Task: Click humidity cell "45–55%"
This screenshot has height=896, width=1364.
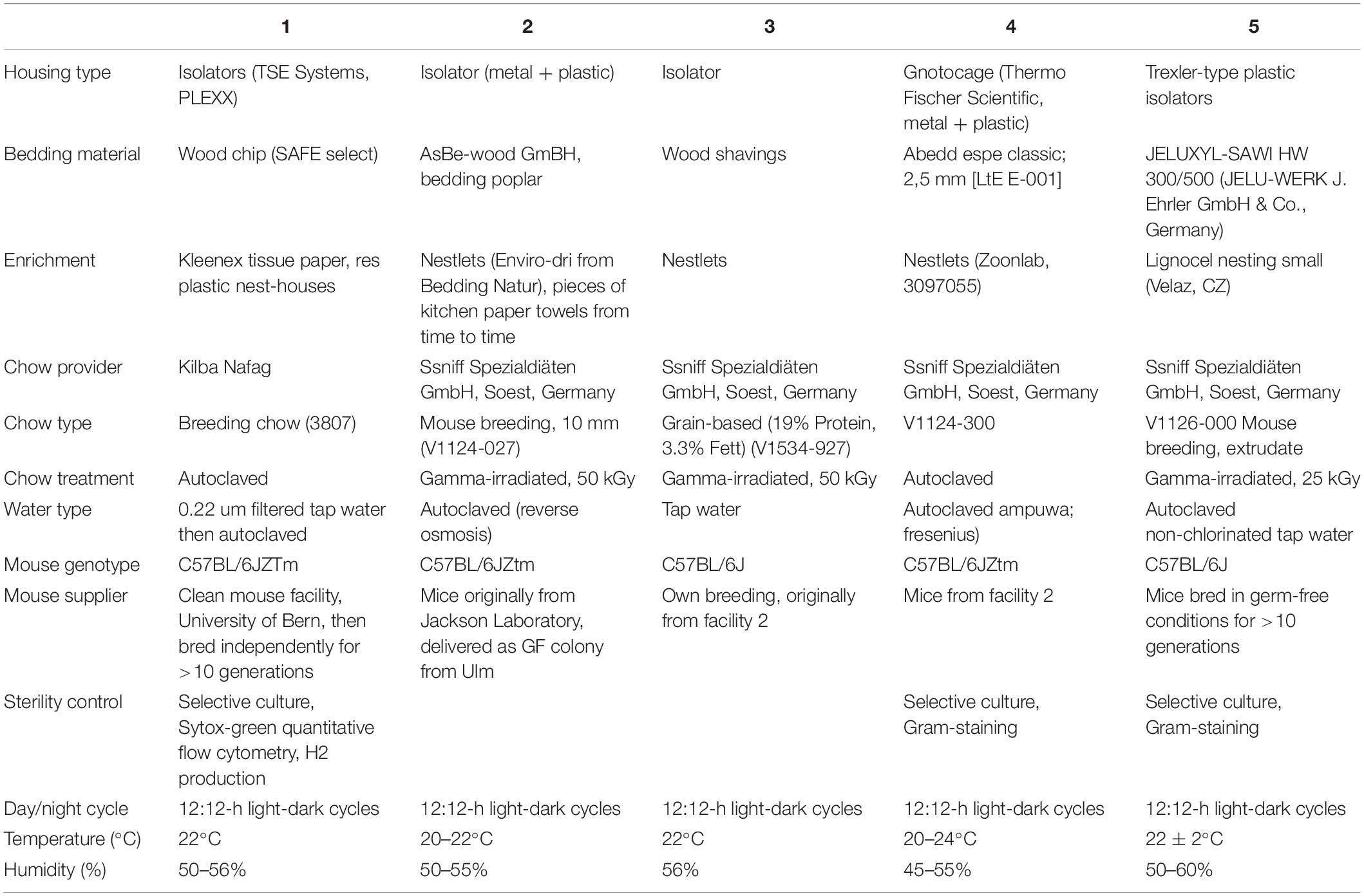Action: 938,870
